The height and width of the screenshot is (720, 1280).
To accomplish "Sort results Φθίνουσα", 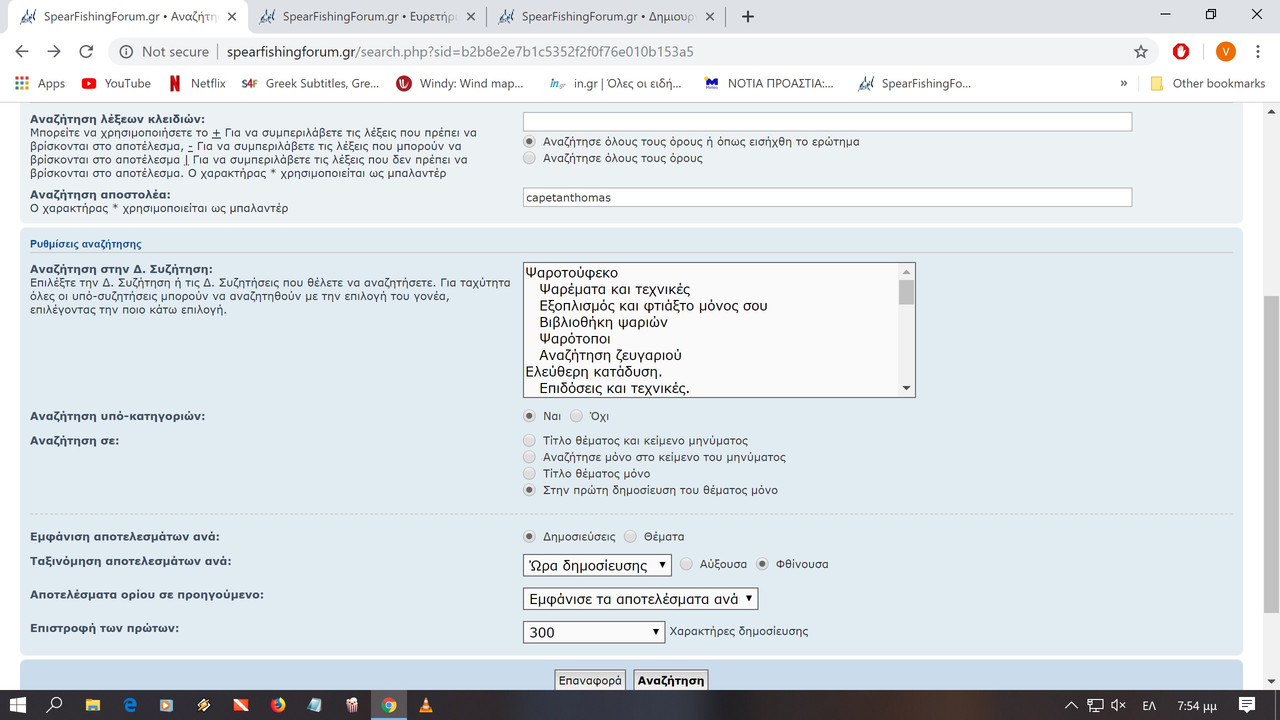I will point(762,564).
